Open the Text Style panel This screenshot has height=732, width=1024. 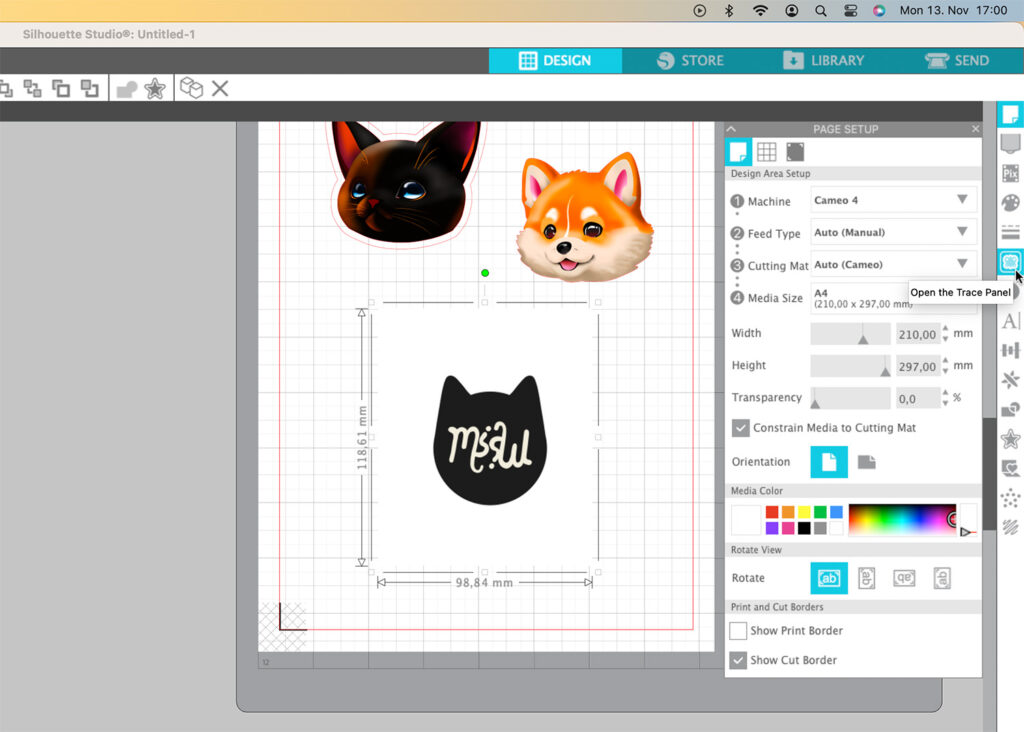click(x=1010, y=321)
